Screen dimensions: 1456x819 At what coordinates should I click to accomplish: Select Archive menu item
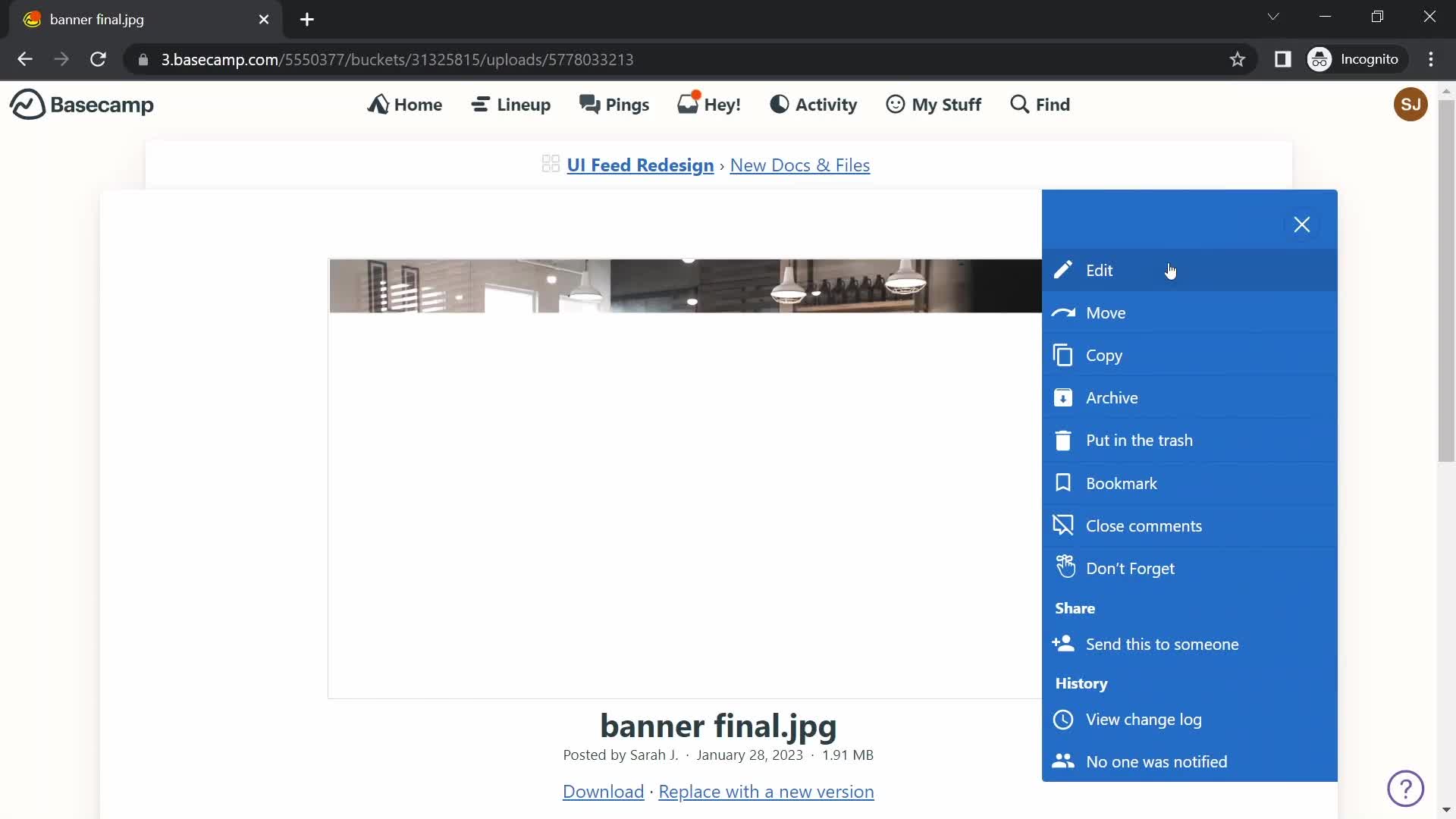tap(1112, 397)
